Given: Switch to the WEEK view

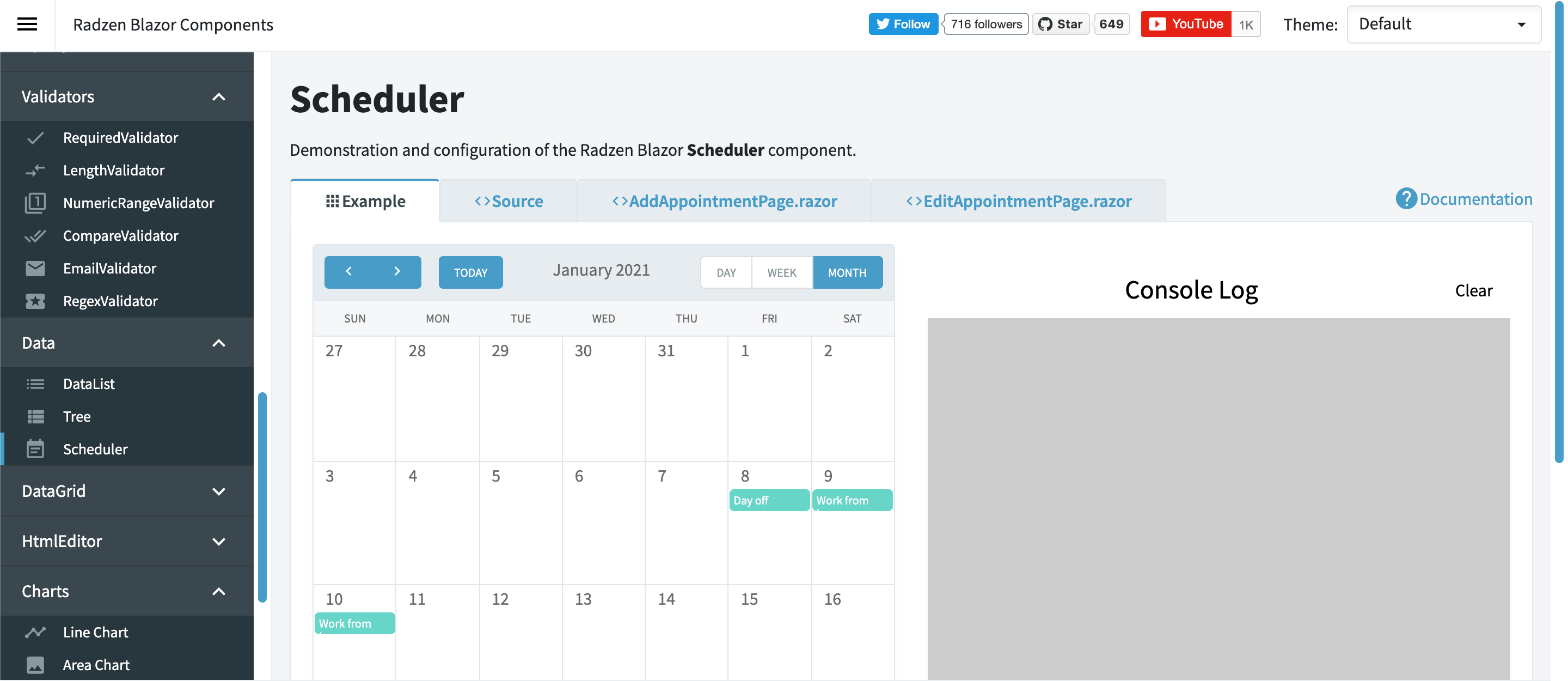Looking at the screenshot, I should point(781,271).
